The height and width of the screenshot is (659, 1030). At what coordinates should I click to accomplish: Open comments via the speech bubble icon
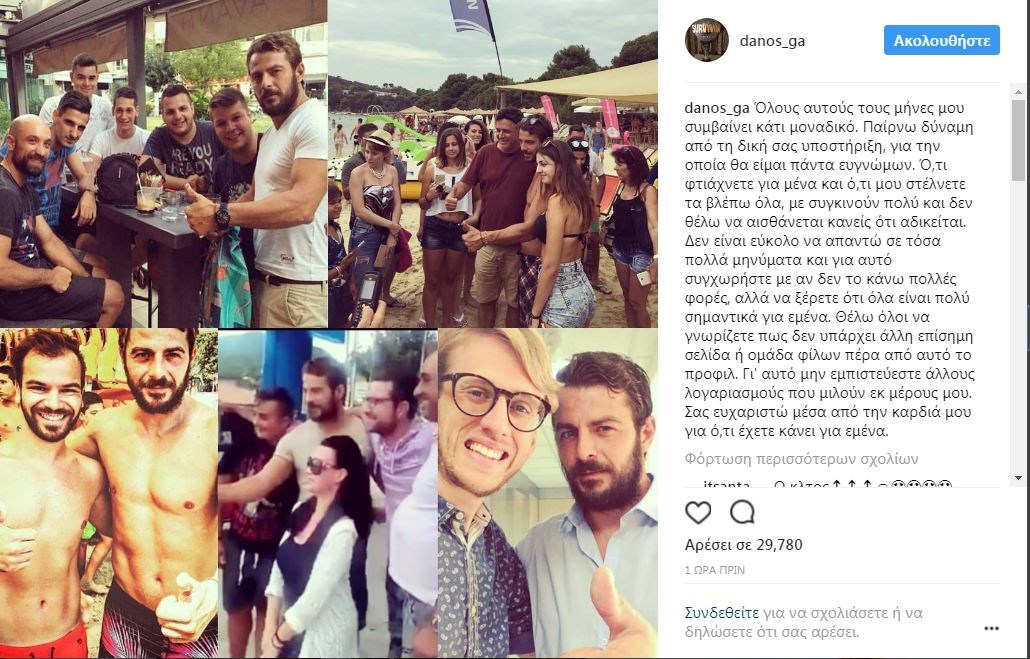(742, 512)
